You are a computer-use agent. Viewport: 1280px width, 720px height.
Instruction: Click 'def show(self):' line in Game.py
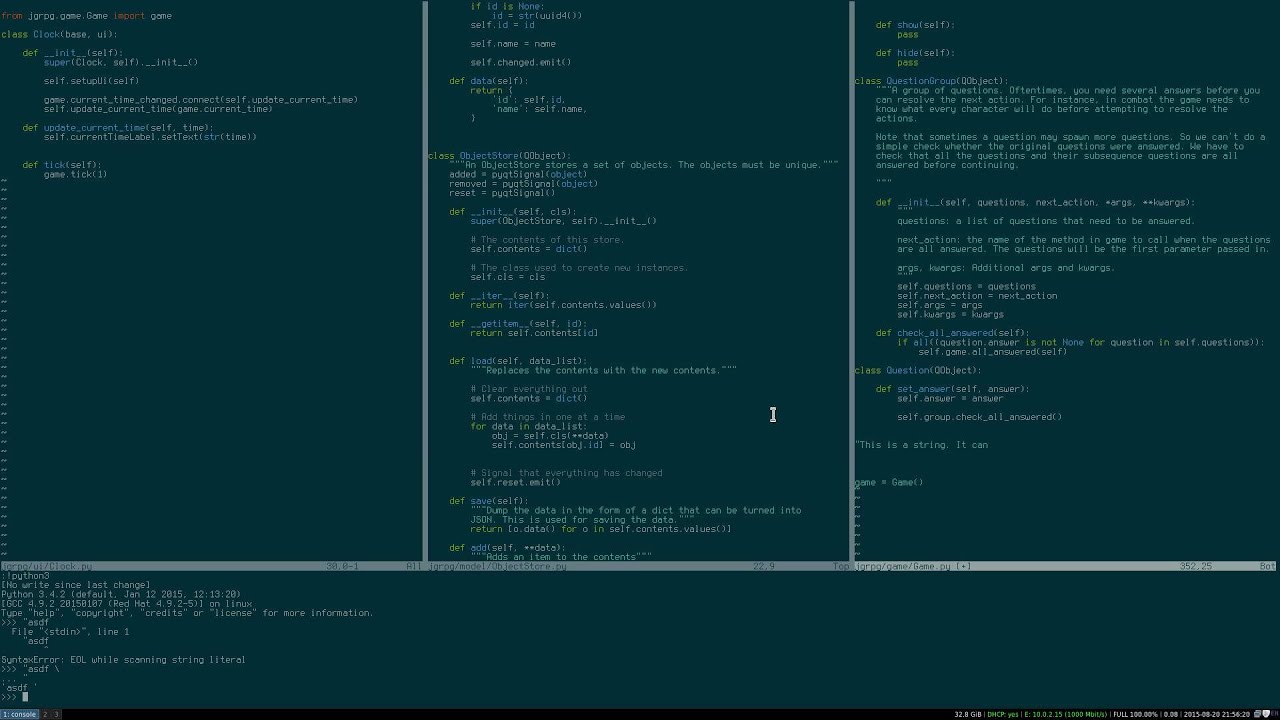click(915, 25)
